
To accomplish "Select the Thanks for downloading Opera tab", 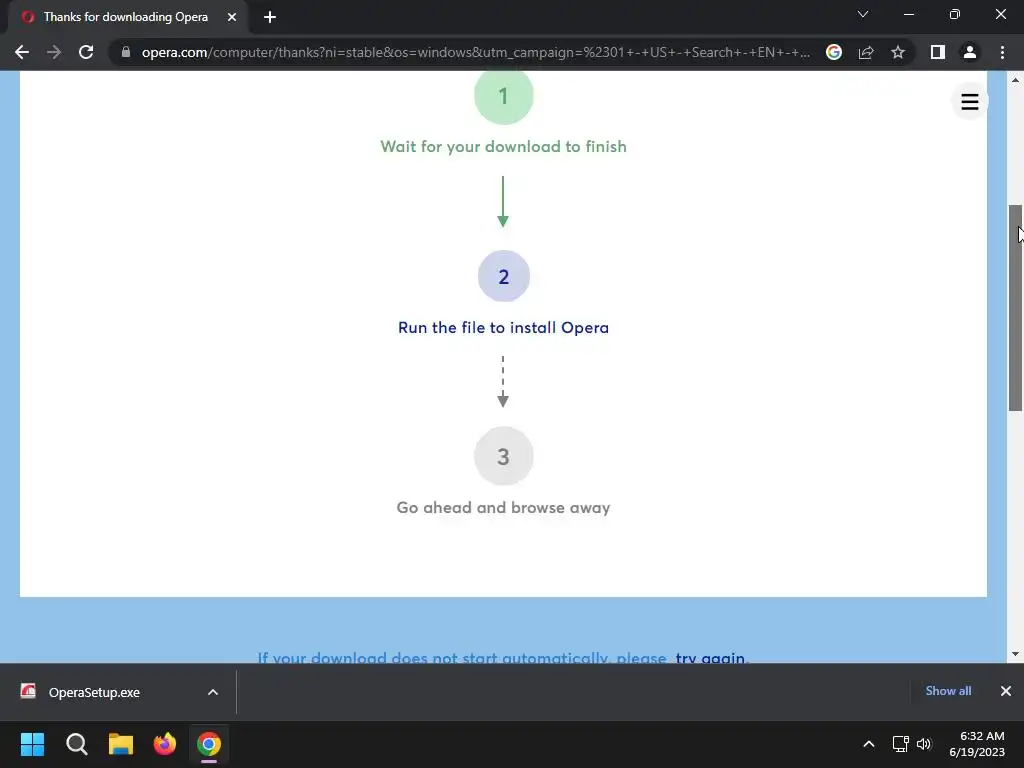I will tap(127, 17).
